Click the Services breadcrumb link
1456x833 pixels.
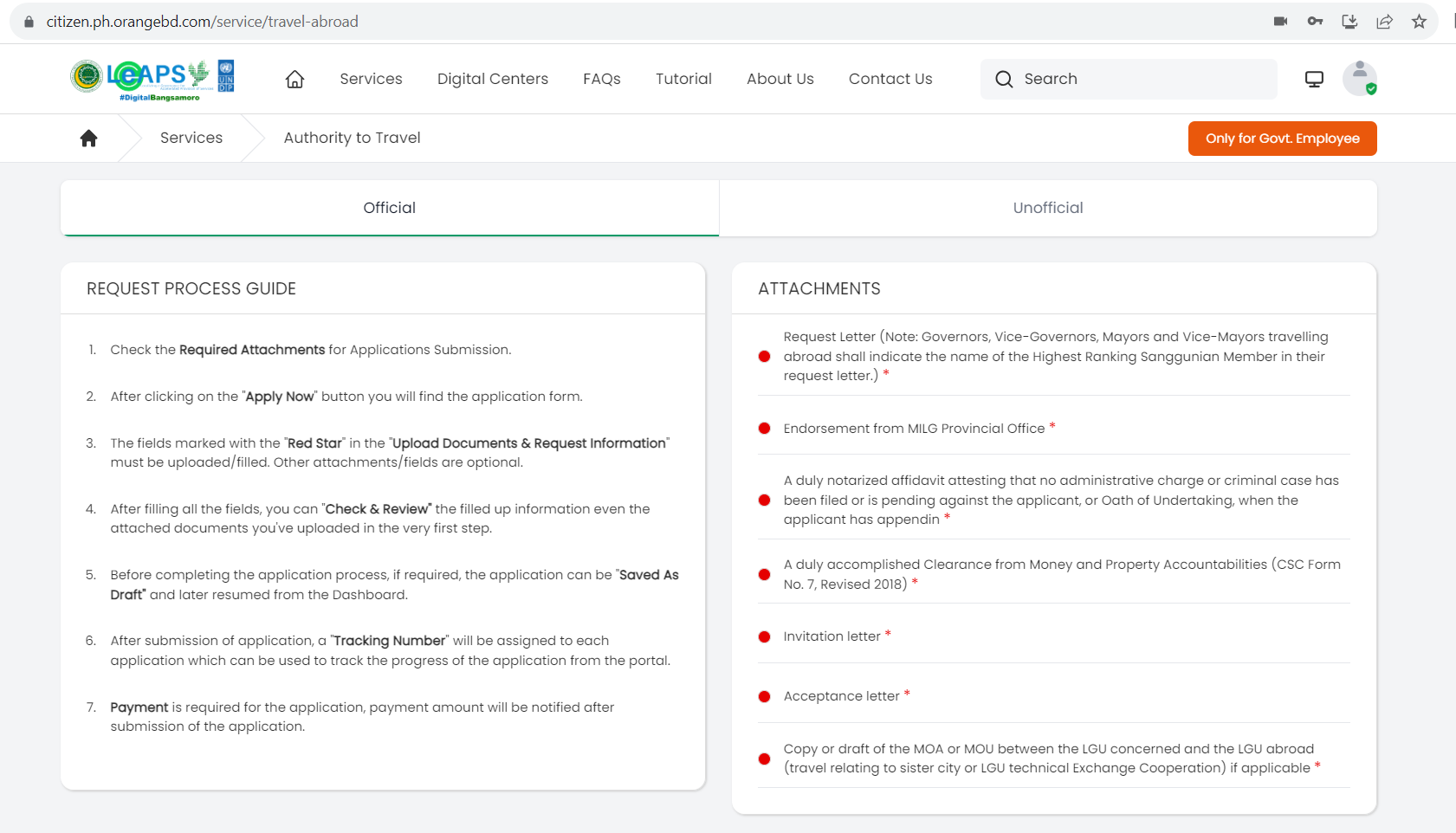[191, 138]
